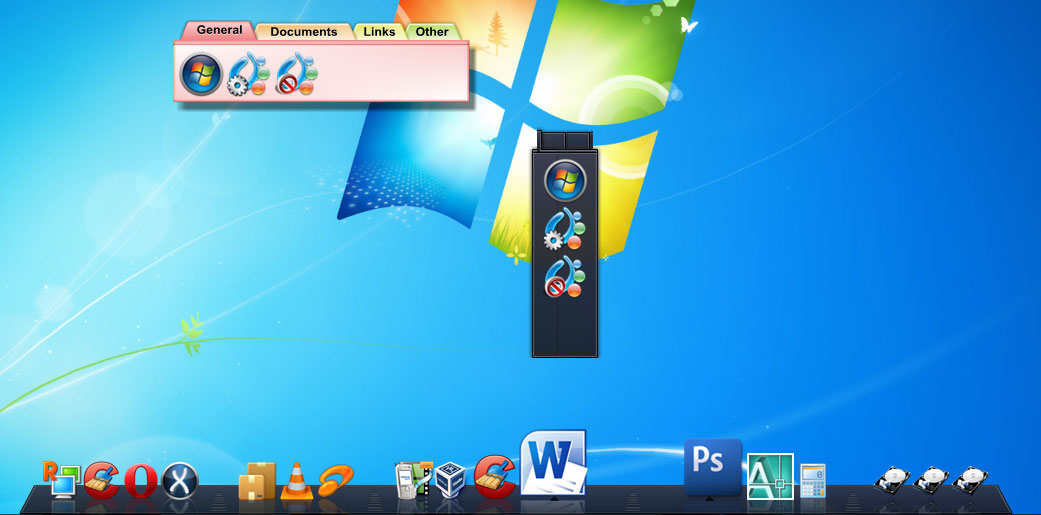Click red no-entry icon in pink tabbed dock

pos(296,74)
